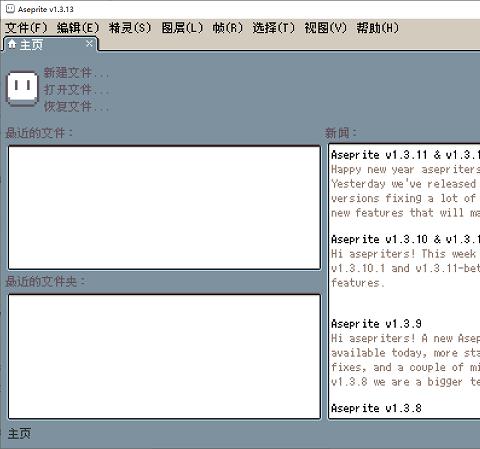Click the 打开文件... link
The image size is (480, 449).
(x=76, y=89)
